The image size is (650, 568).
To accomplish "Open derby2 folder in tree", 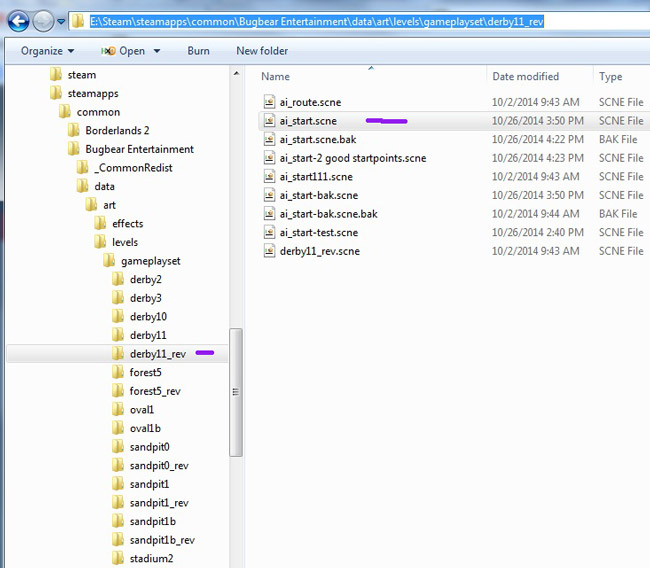I will [x=137, y=279].
